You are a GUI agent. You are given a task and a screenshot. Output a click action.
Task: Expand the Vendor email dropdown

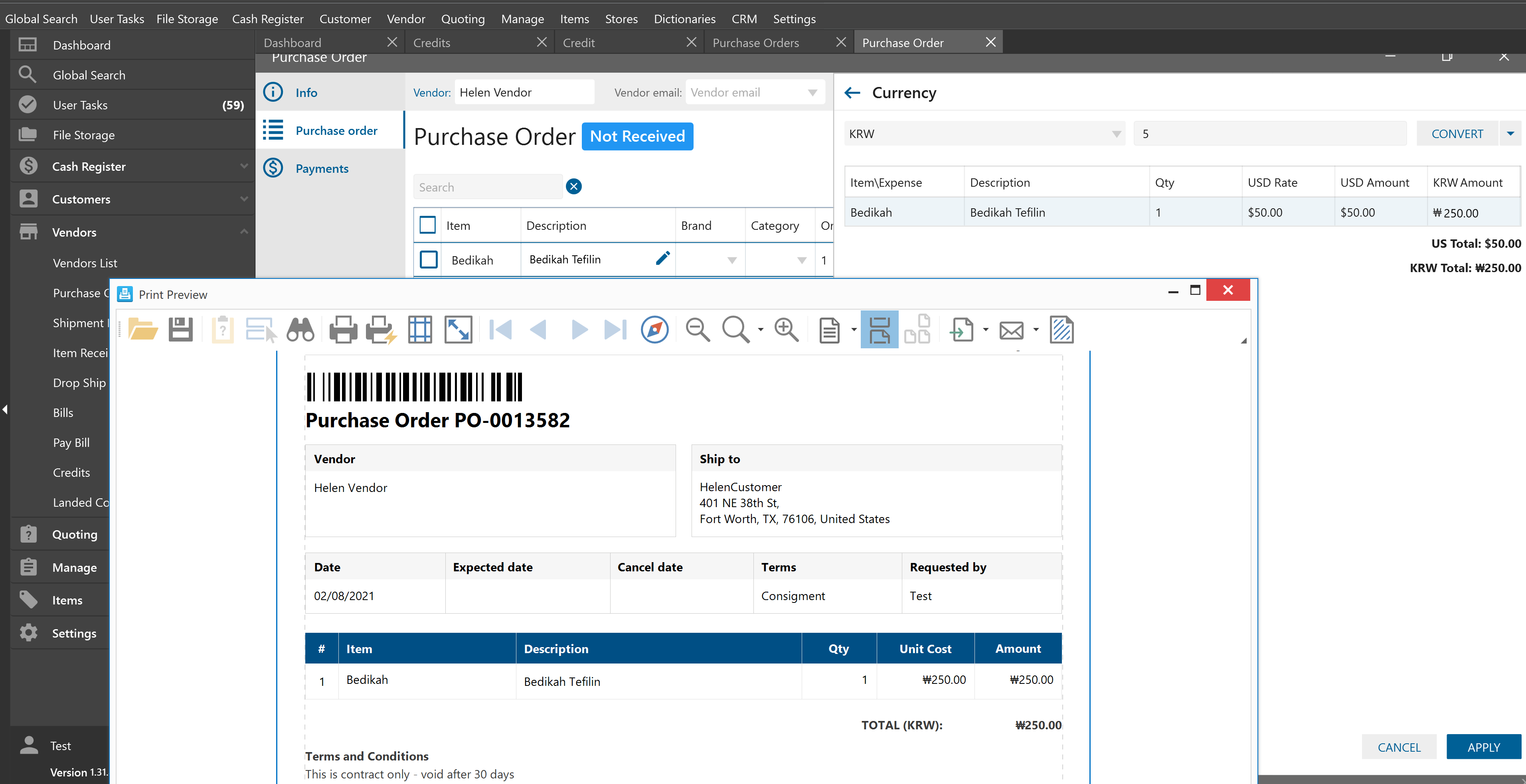[x=812, y=93]
